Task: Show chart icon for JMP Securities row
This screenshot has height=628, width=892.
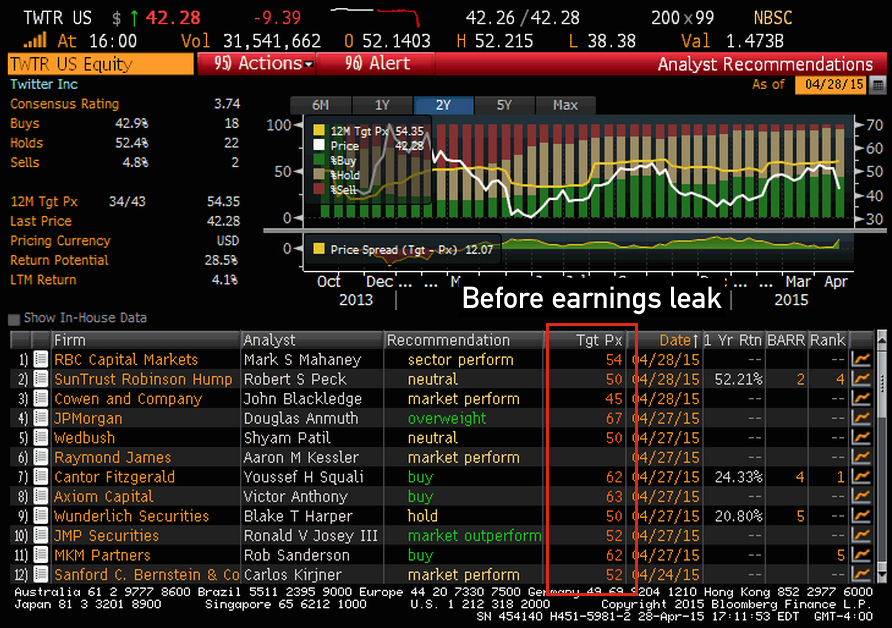Action: (x=861, y=535)
